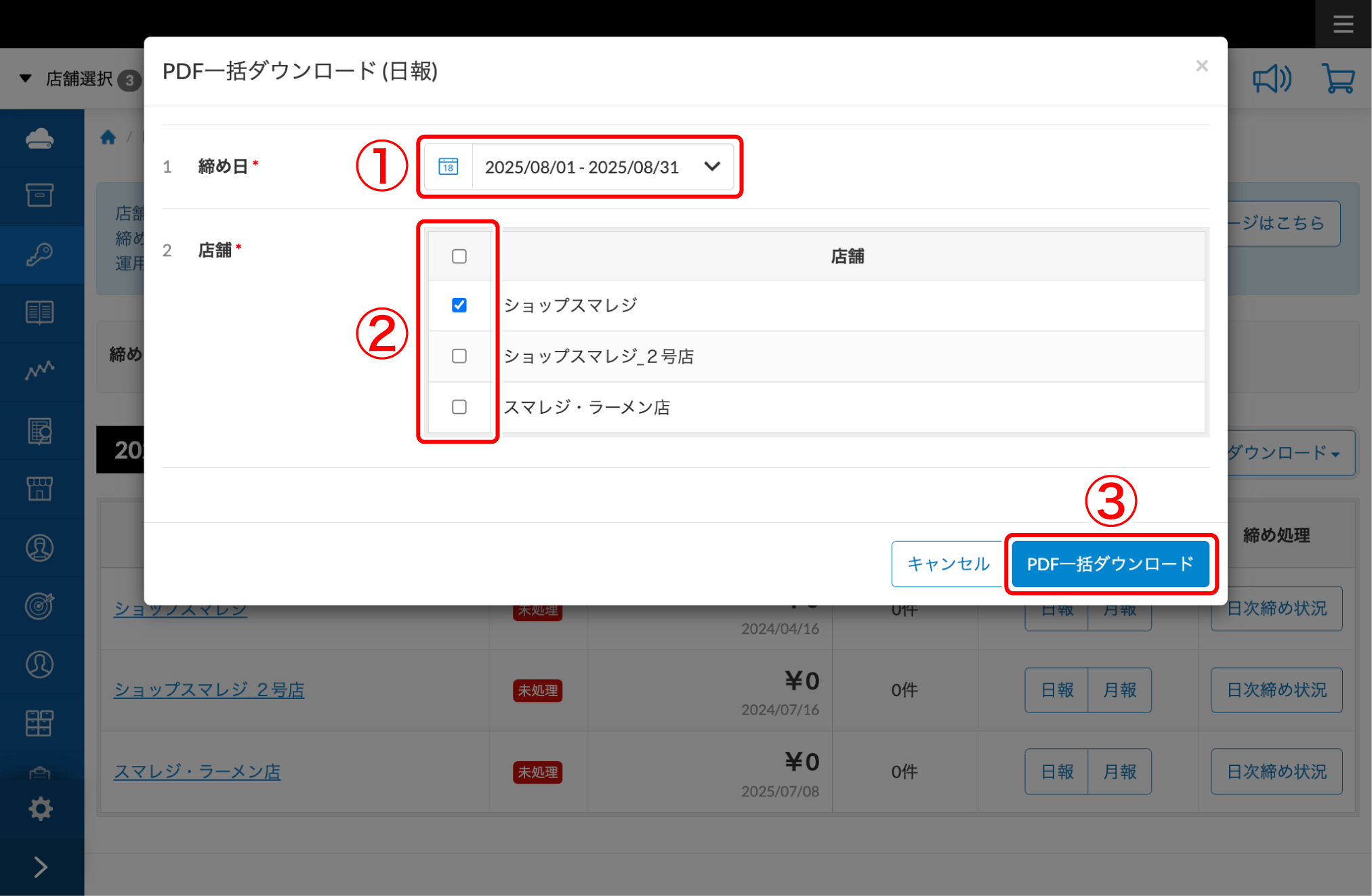The image size is (1372, 896).
Task: Toggle the select-all stores header checkbox
Action: tap(459, 257)
